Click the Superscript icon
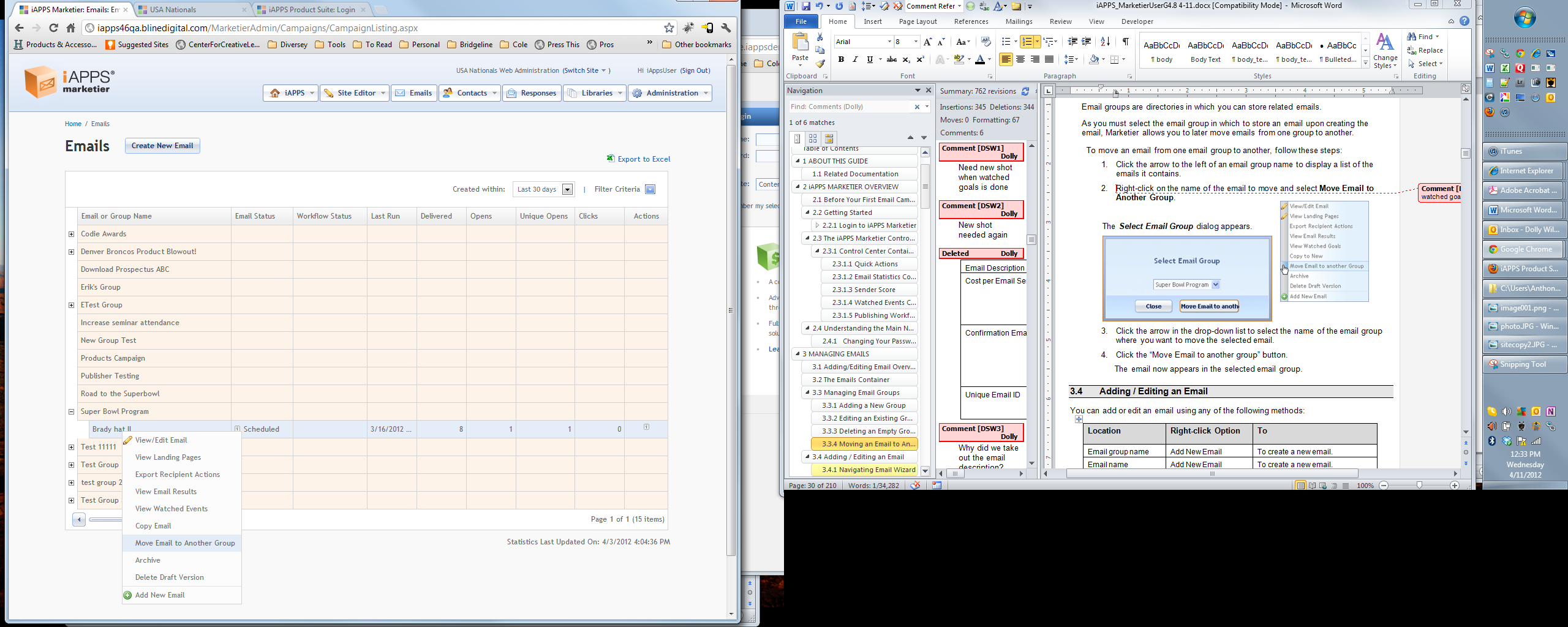 [x=920, y=59]
